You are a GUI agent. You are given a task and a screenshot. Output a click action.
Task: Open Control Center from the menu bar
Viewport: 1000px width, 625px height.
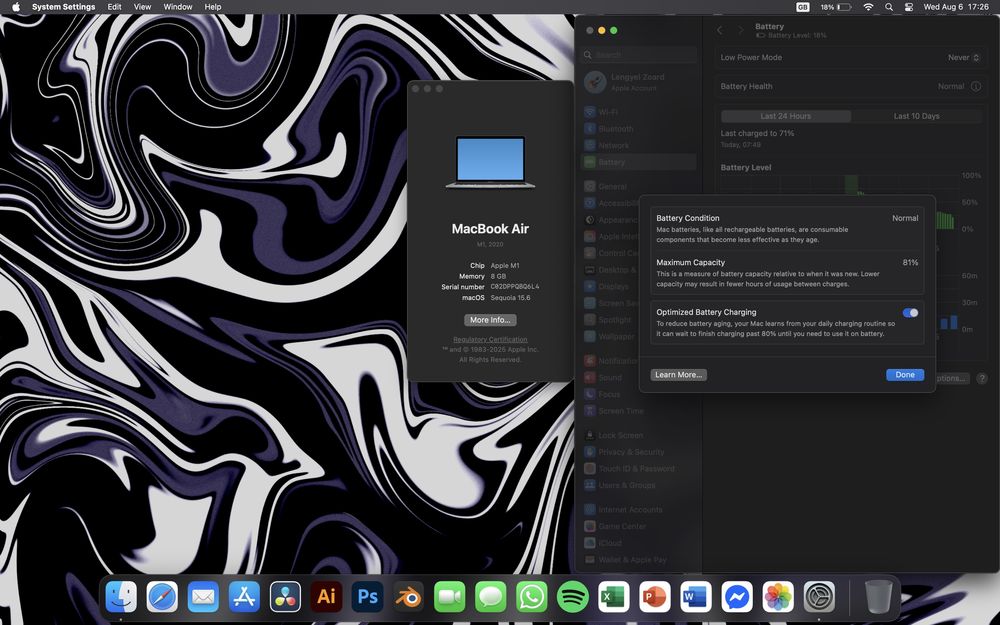pos(908,7)
